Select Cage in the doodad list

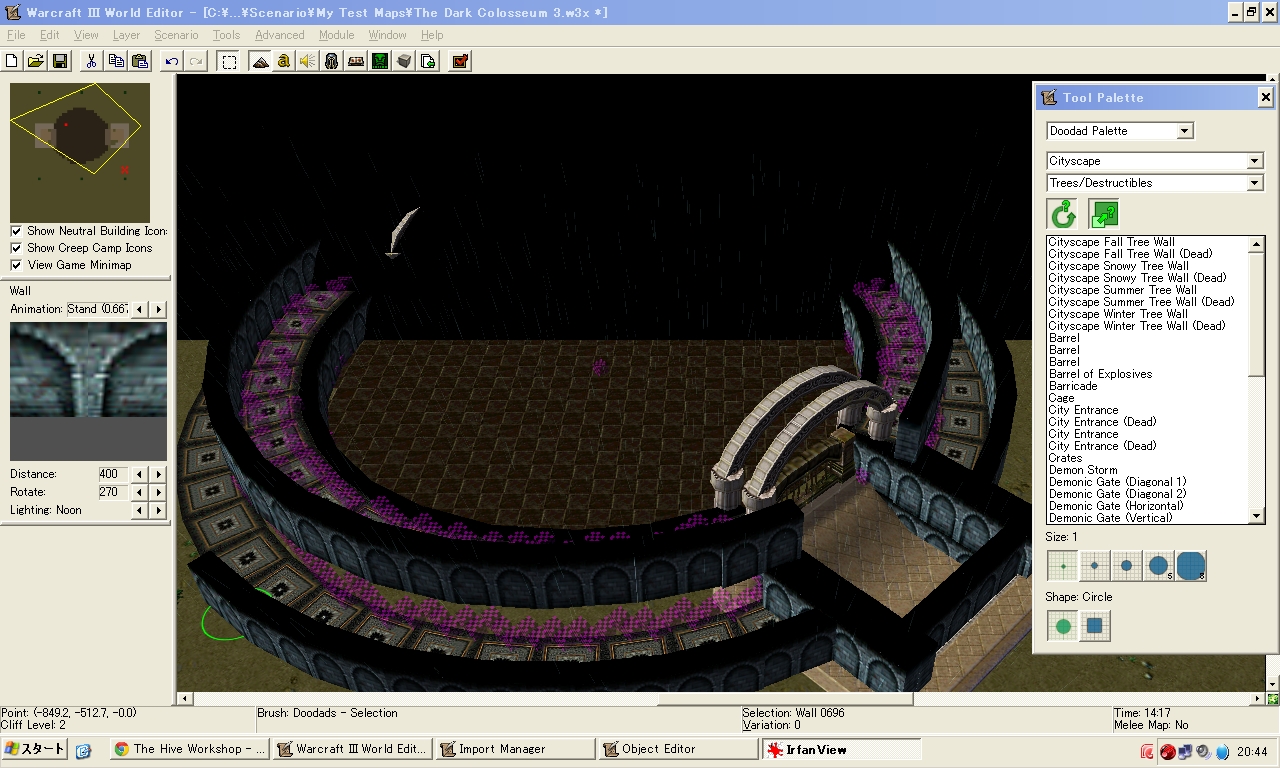point(1061,398)
